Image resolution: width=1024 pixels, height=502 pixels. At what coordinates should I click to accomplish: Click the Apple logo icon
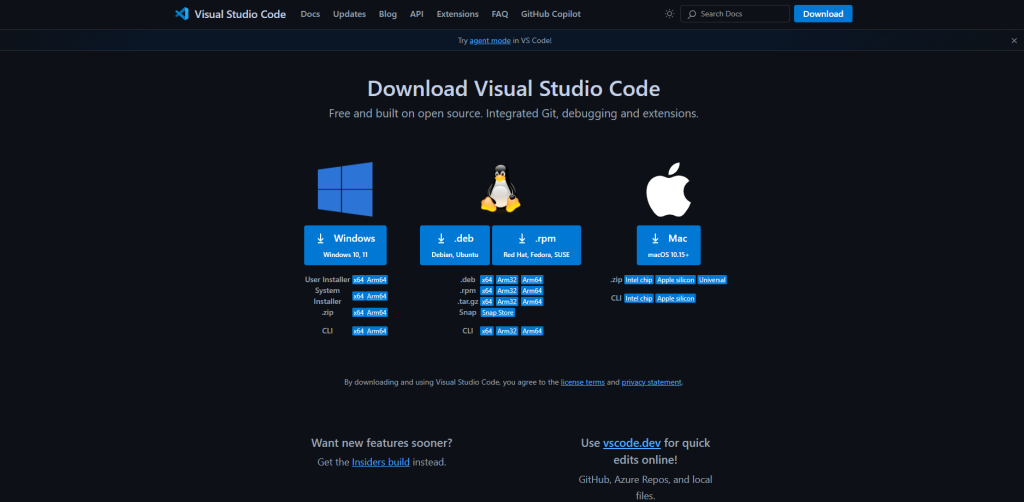[669, 189]
